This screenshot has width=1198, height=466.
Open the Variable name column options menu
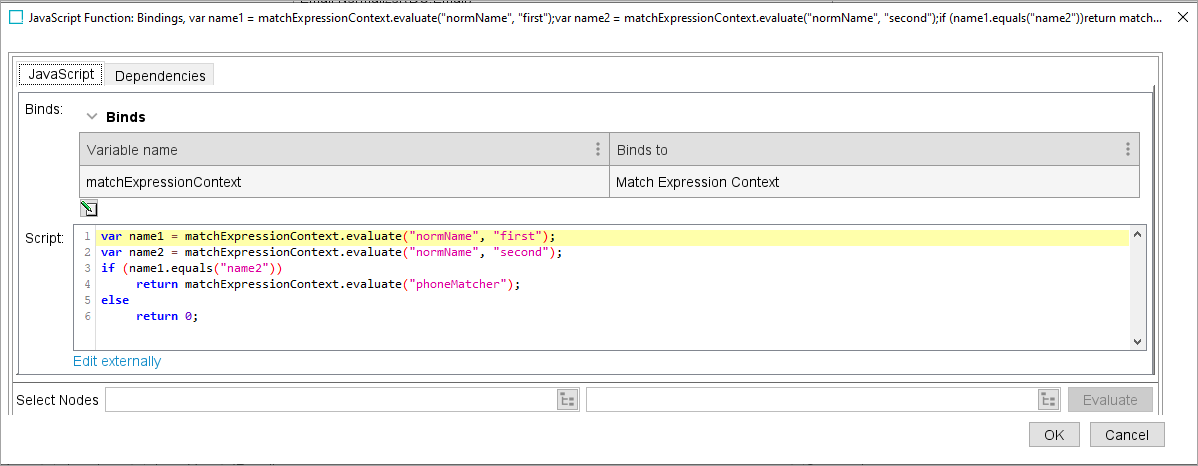(598, 150)
